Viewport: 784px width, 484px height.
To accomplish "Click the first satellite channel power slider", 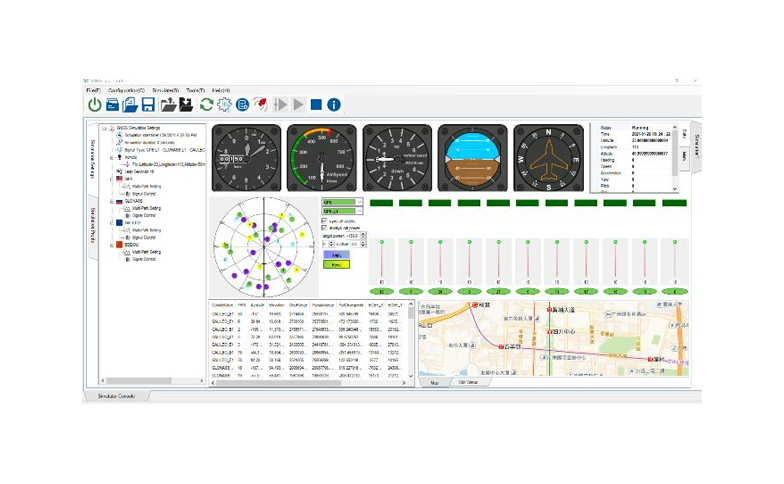I will pyautogui.click(x=381, y=261).
